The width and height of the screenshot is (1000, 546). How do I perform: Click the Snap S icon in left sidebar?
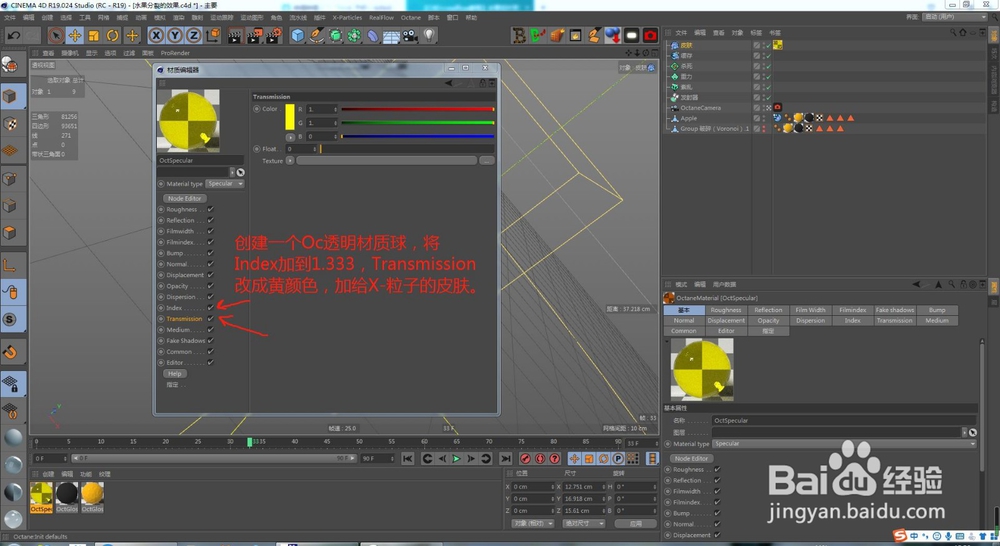[10, 319]
